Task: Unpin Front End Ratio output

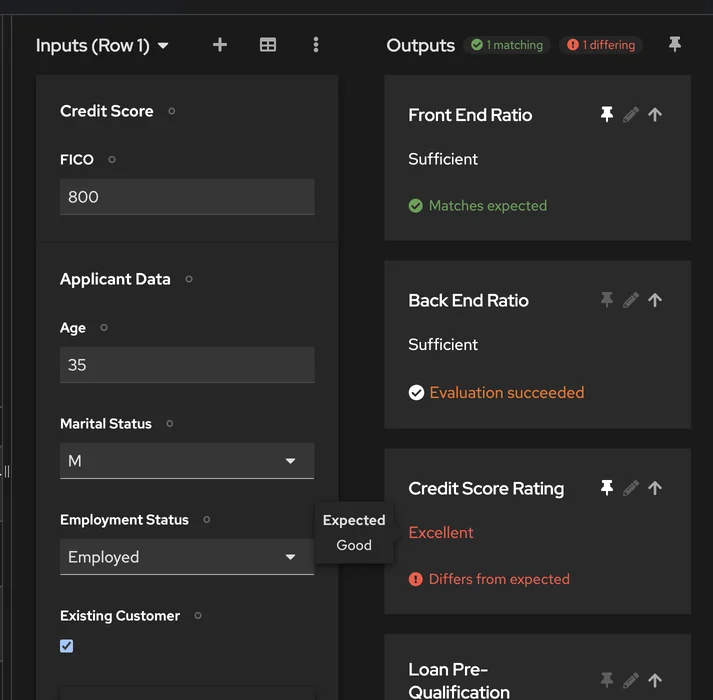Action: click(607, 114)
